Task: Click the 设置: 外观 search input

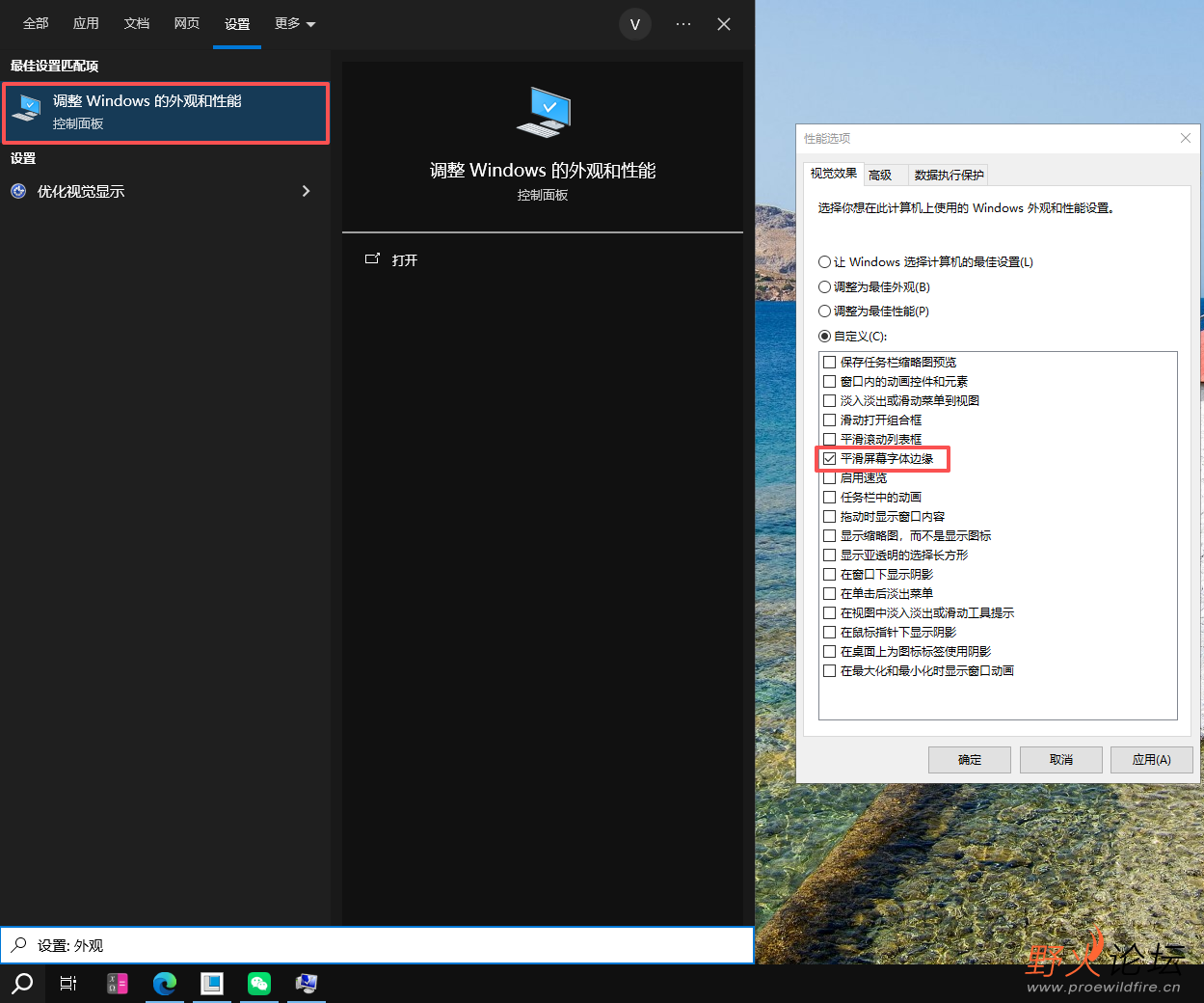Action: point(377,945)
